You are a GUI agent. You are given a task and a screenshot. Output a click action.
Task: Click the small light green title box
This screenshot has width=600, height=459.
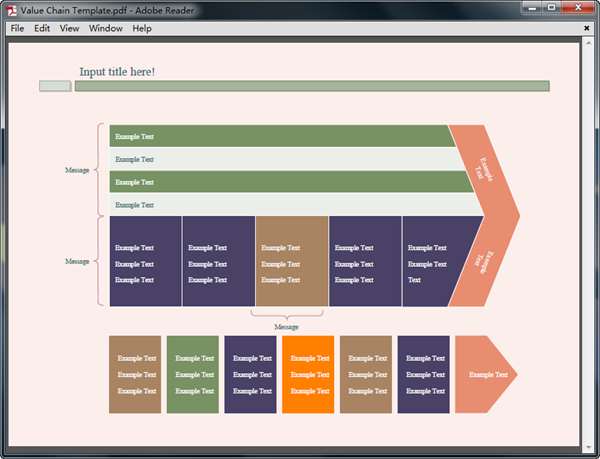click(55, 86)
